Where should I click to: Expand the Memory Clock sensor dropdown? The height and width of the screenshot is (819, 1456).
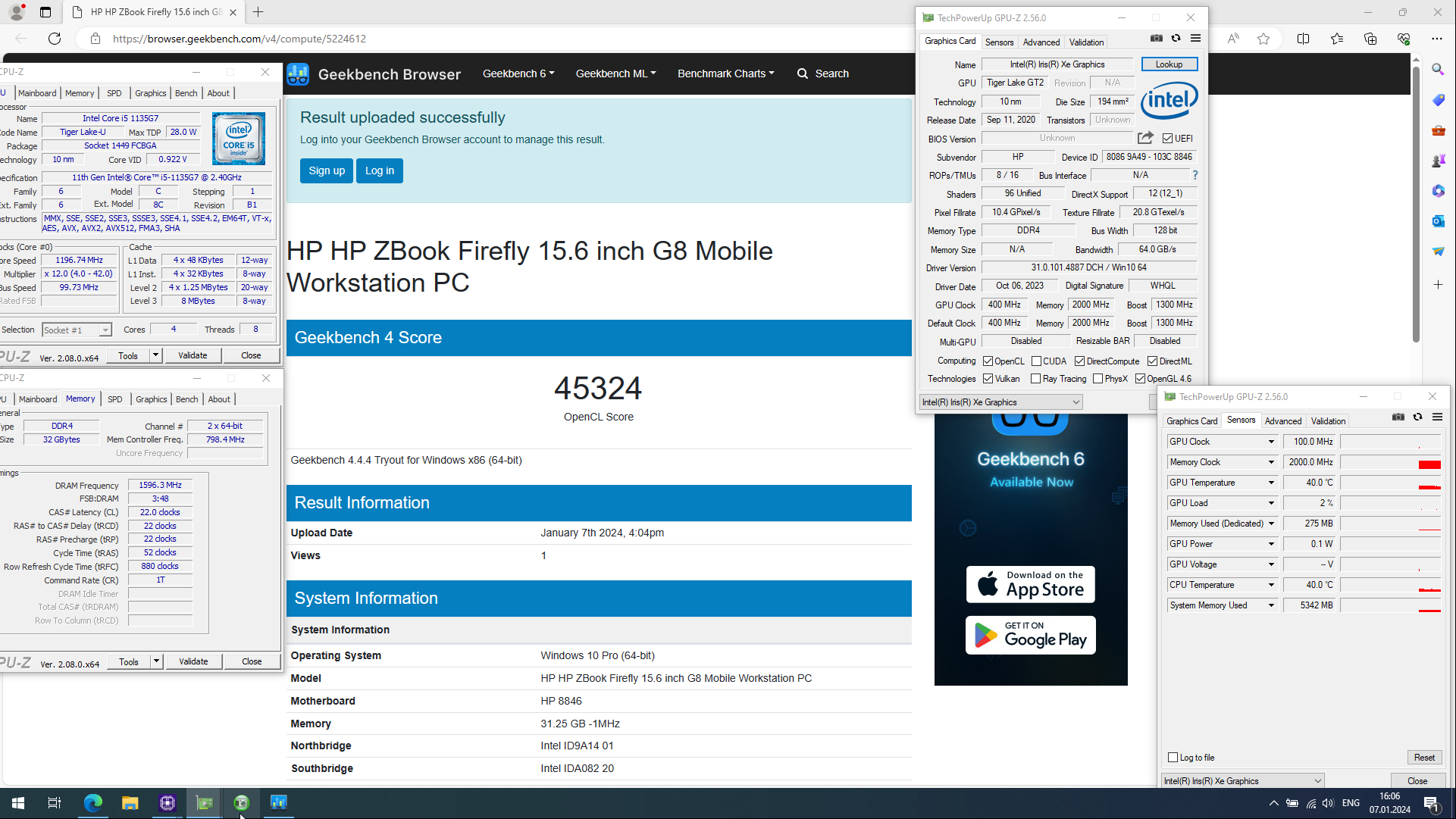tap(1271, 462)
